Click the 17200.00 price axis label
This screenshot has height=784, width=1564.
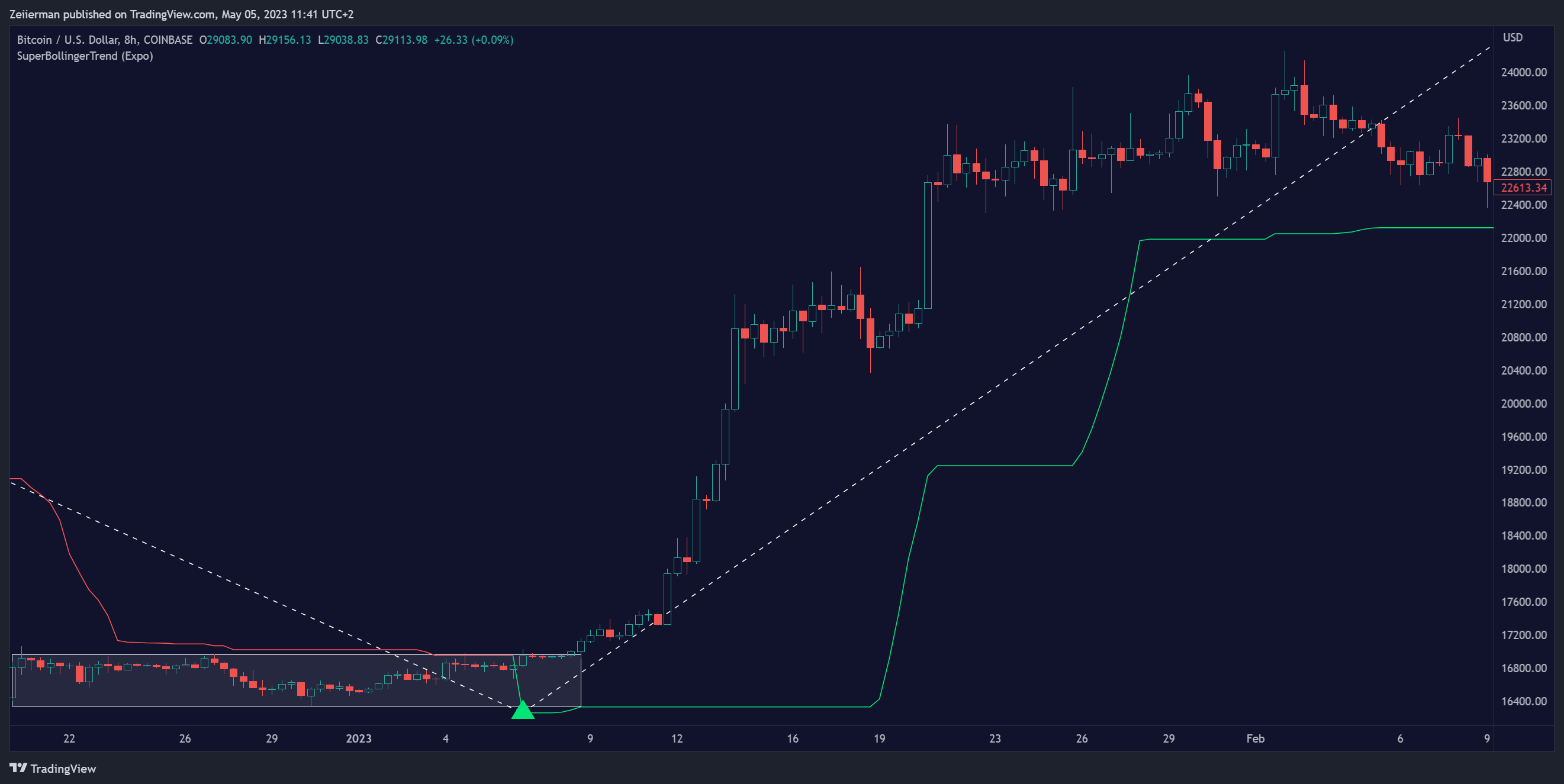(x=1523, y=635)
